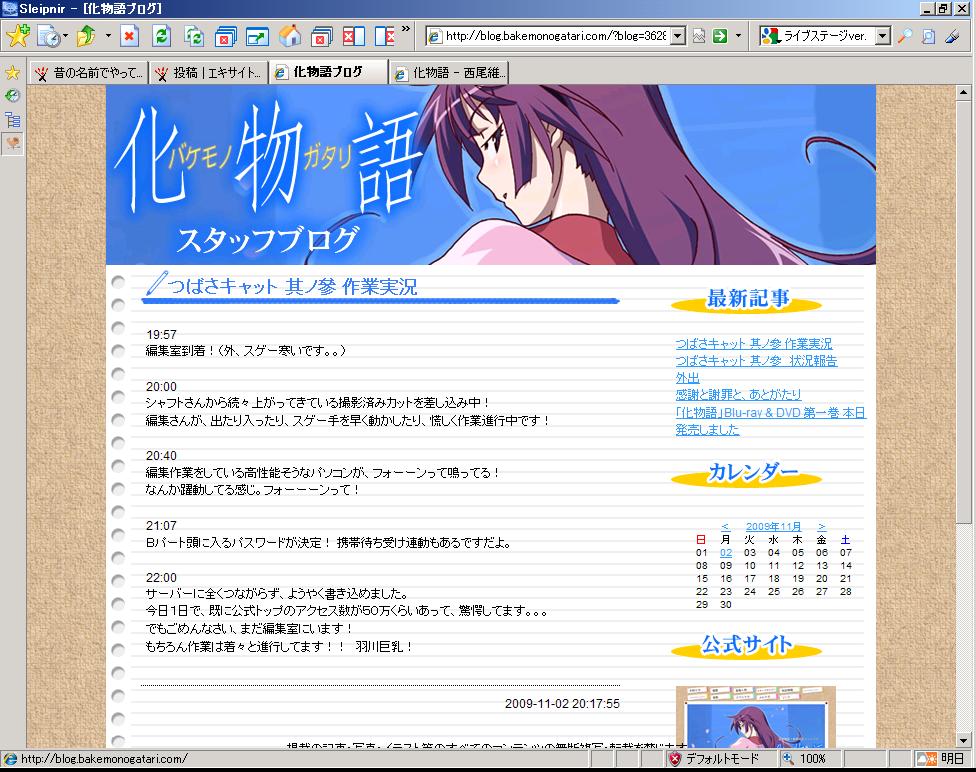
Task: Open the つばさキャット 其ノ参 作業実況 recent article link
Action: [754, 344]
